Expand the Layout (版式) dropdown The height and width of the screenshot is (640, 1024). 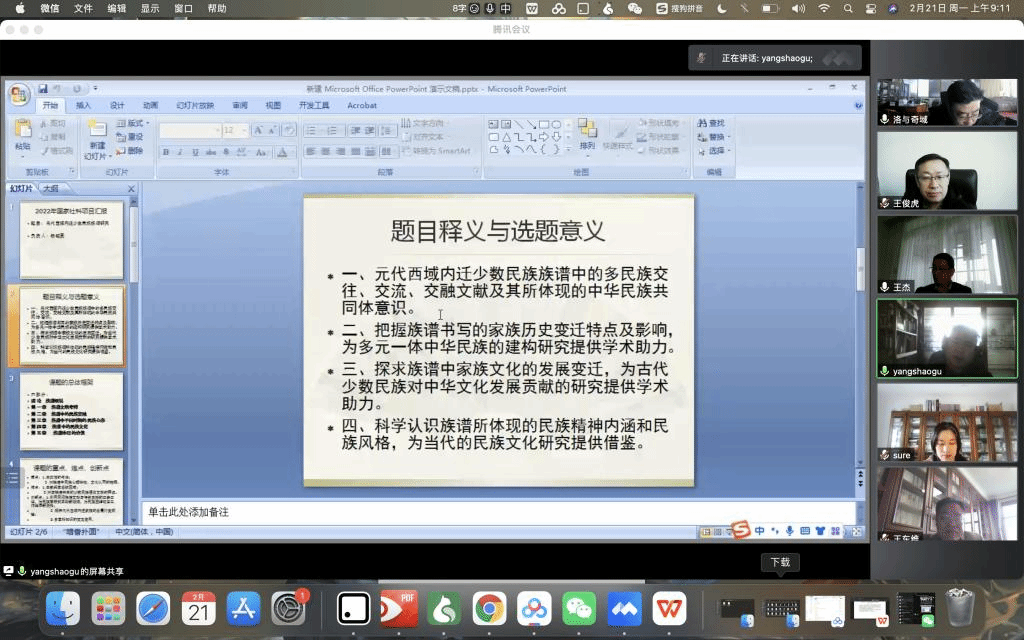(x=146, y=123)
